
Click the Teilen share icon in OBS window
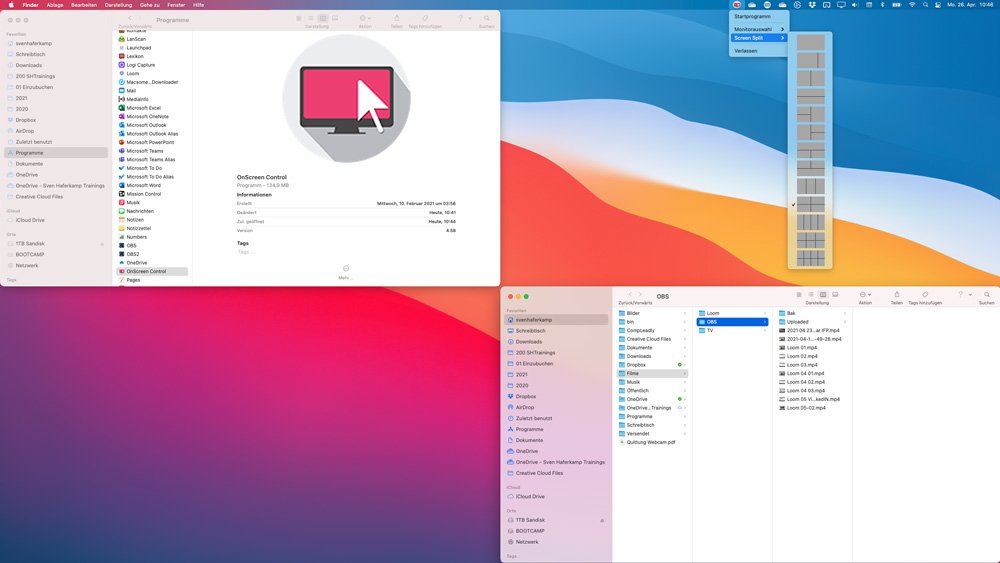[897, 295]
